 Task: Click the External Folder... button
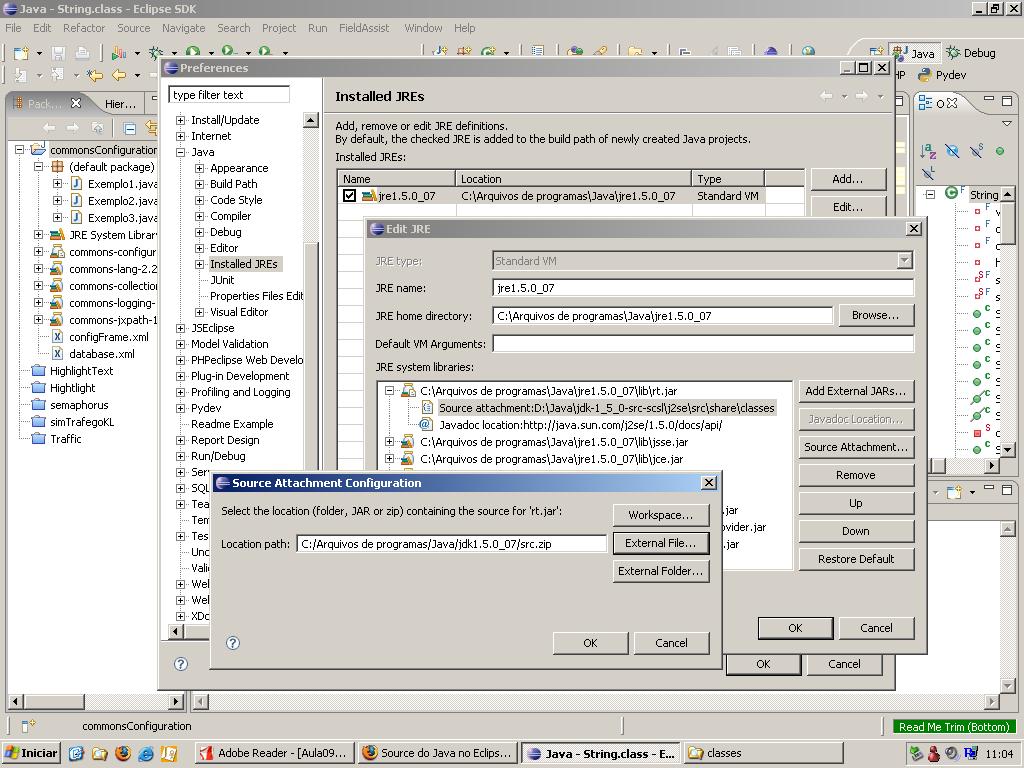coord(661,571)
